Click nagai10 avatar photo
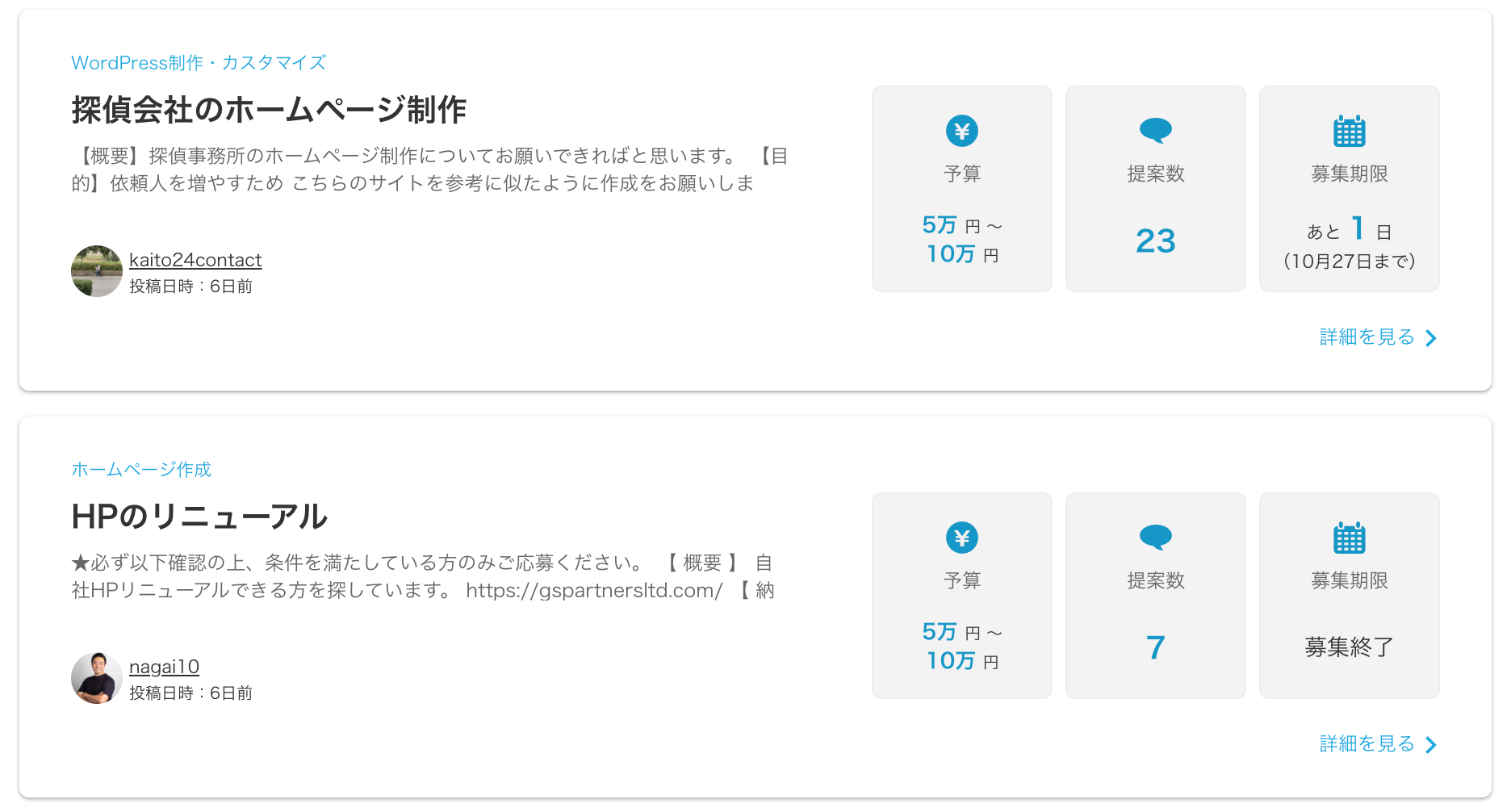The image size is (1511, 812). click(x=97, y=678)
